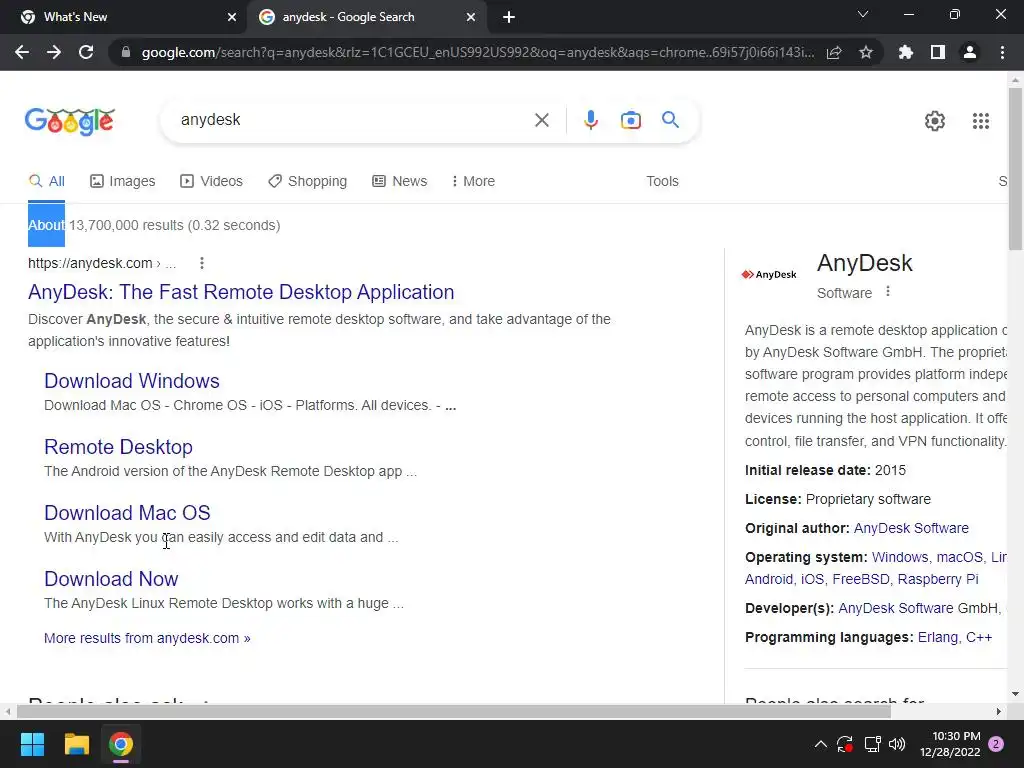Click the sync update tray icon
This screenshot has height=768, width=1024.
click(x=844, y=744)
